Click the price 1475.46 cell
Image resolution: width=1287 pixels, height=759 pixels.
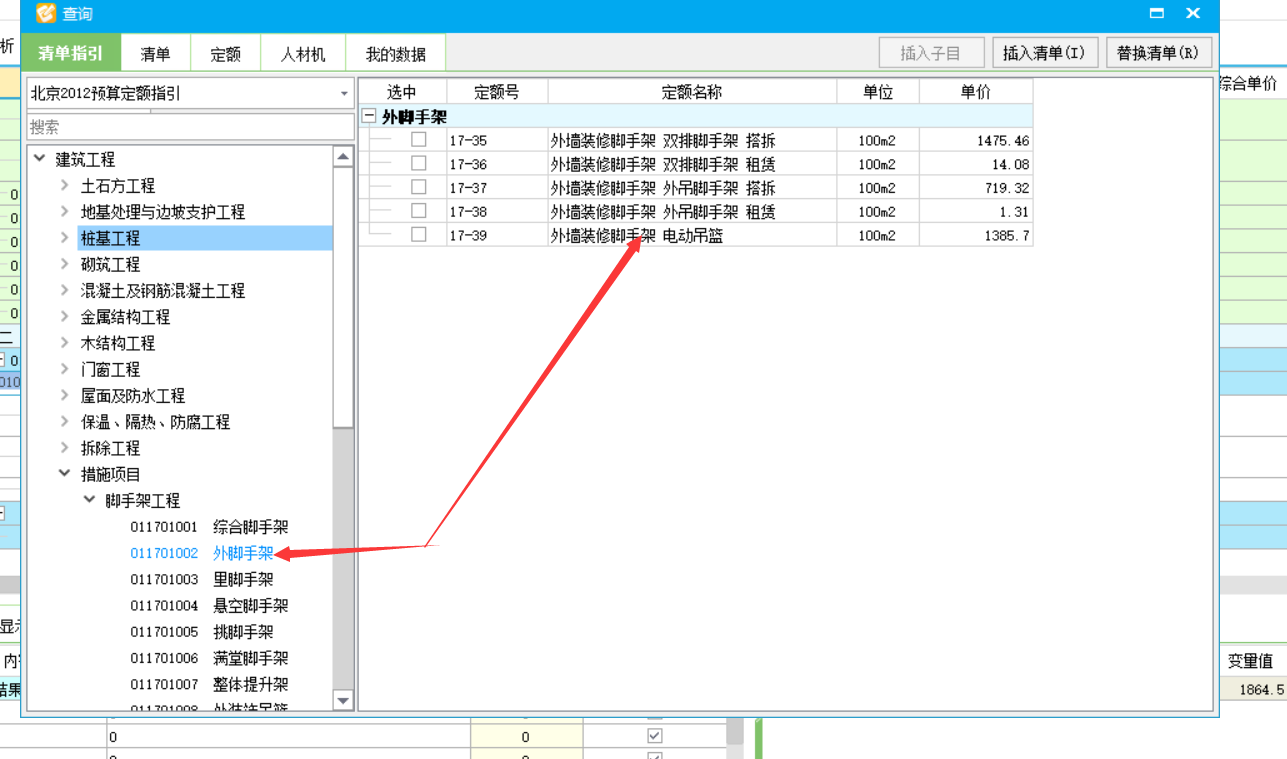click(x=976, y=141)
